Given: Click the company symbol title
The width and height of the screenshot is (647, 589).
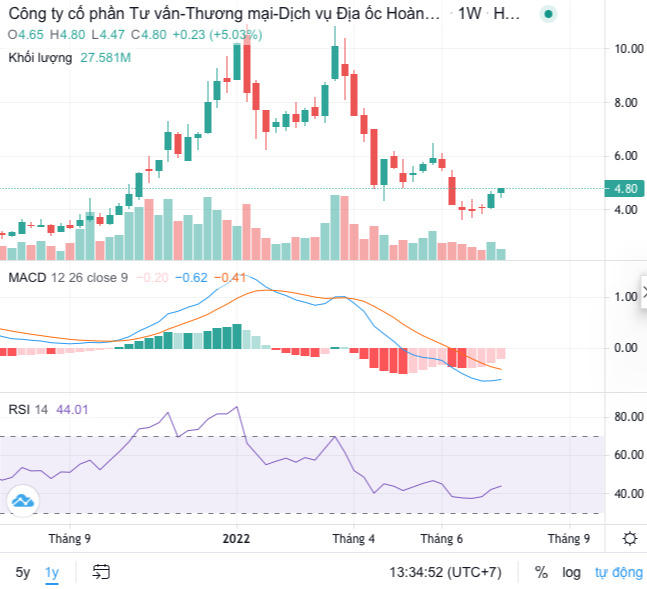Looking at the screenshot, I should tap(223, 13).
